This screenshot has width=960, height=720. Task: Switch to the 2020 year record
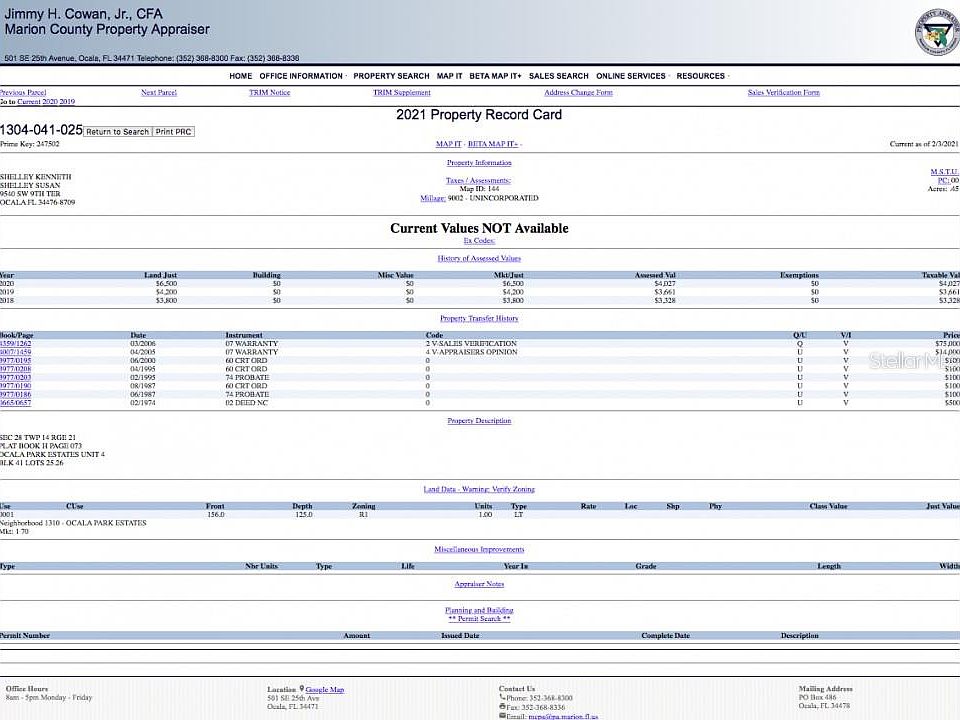point(50,102)
